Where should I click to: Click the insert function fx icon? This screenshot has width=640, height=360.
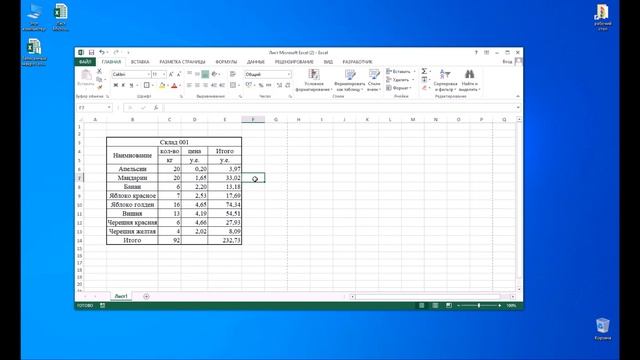point(156,108)
